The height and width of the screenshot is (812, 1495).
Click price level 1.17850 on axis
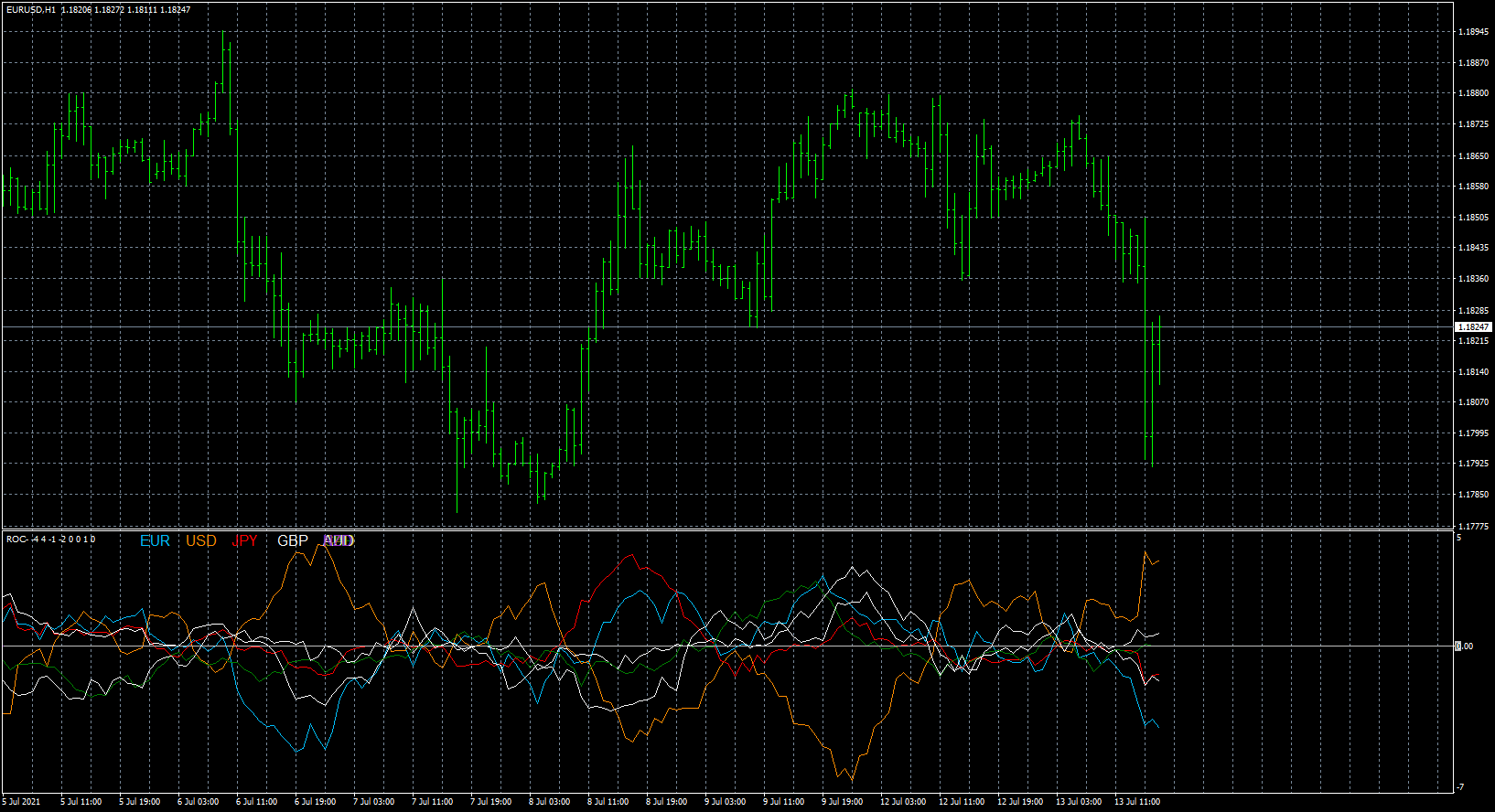click(x=1471, y=495)
